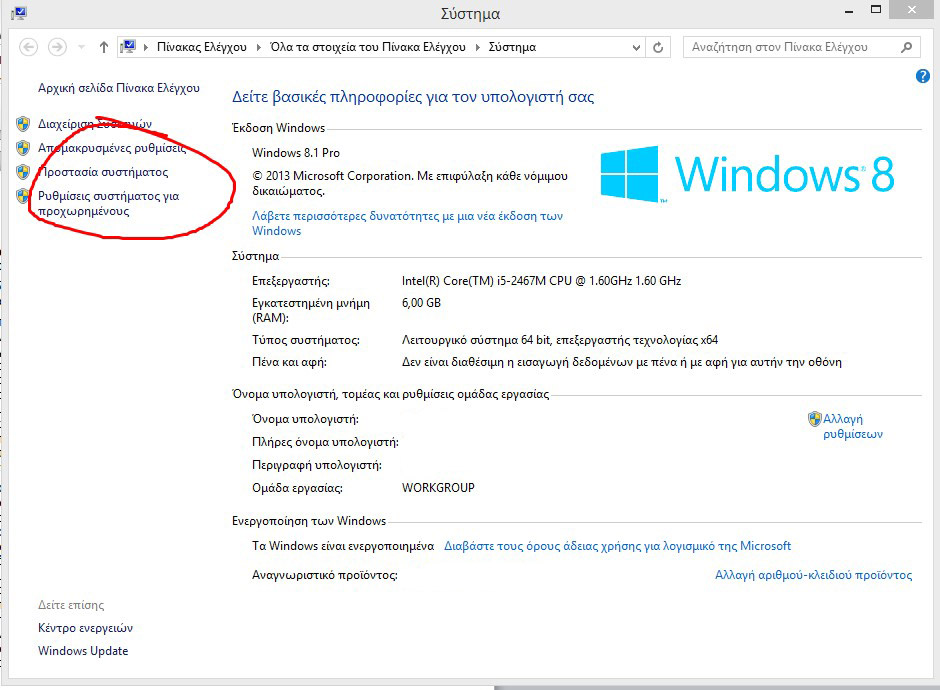940x690 pixels.
Task: Open recent locations dropdown beside forward arrow
Action: 80,47
